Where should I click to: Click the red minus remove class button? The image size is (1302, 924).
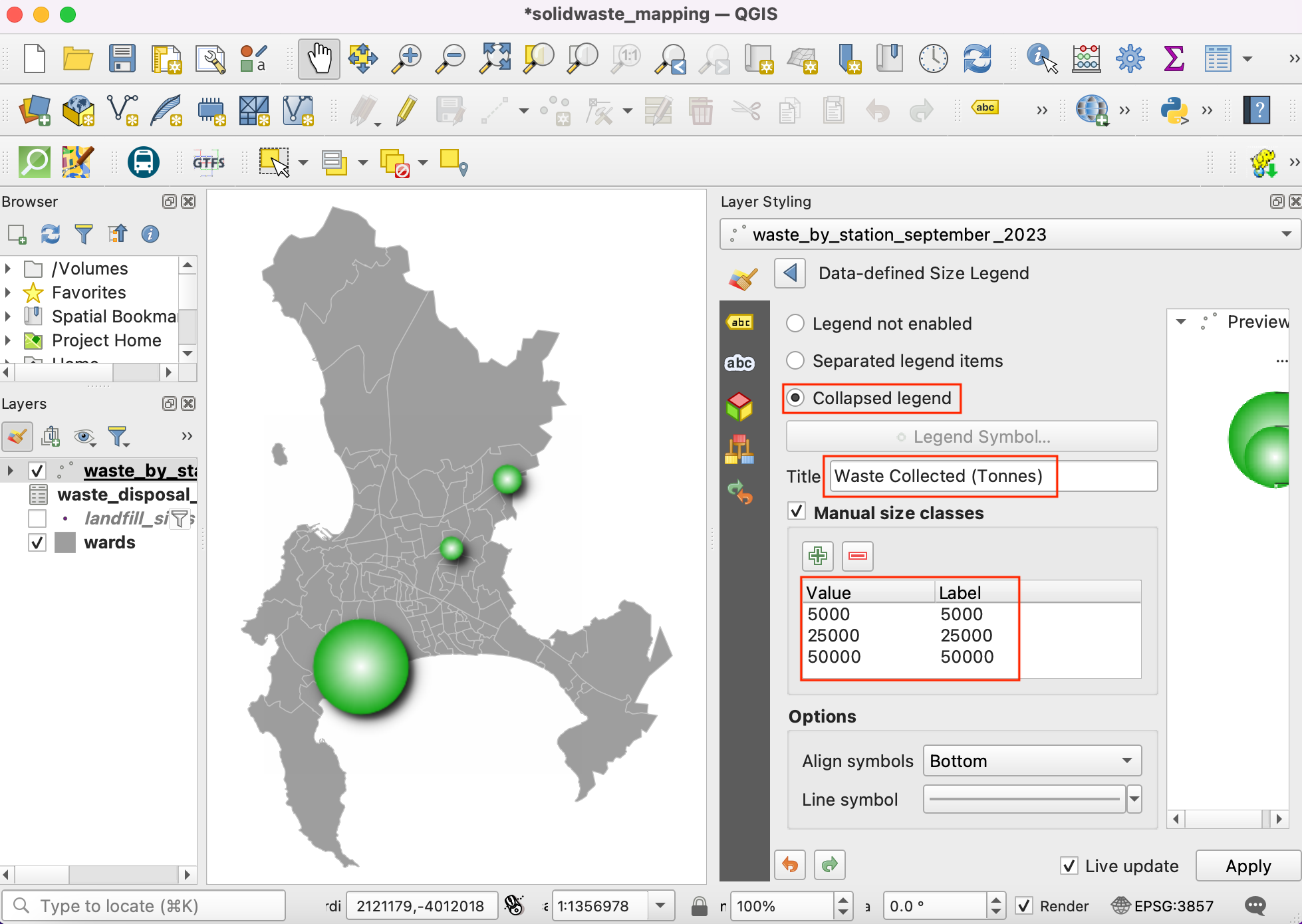point(857,556)
